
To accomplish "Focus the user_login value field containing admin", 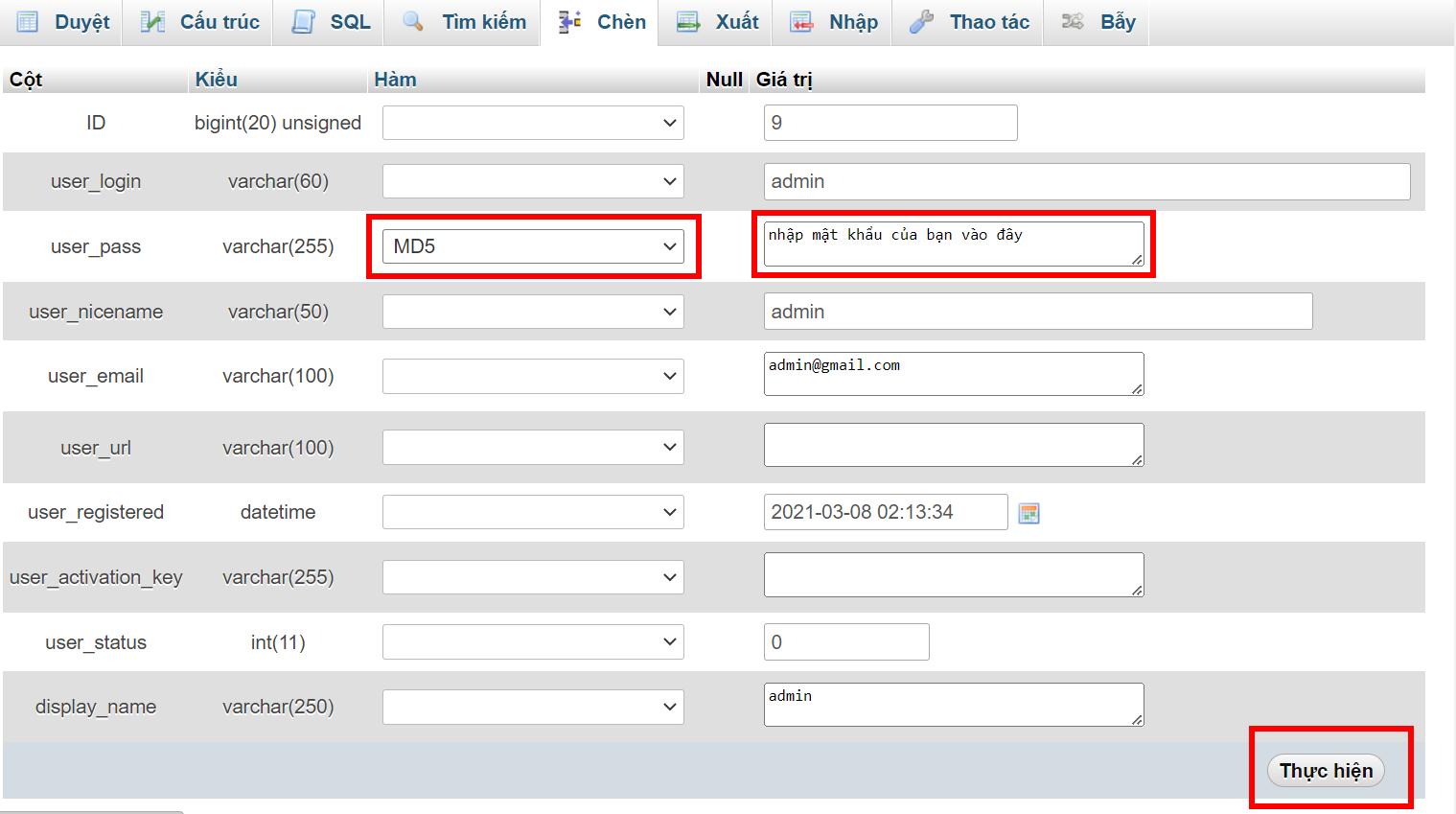I will (x=1086, y=181).
